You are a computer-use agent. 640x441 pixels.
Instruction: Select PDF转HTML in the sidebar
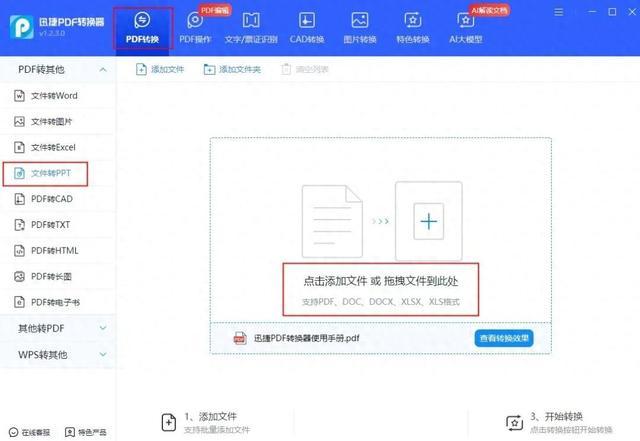click(57, 250)
